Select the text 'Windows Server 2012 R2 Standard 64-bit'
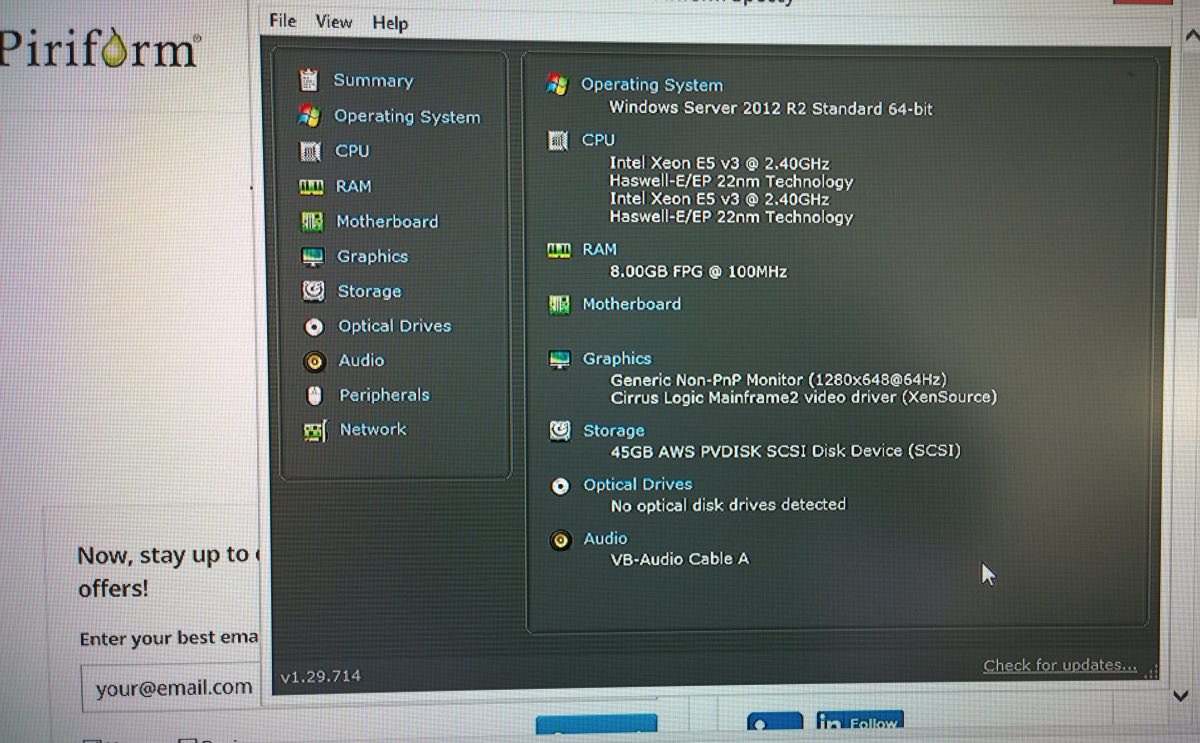The height and width of the screenshot is (743, 1200). [x=771, y=108]
